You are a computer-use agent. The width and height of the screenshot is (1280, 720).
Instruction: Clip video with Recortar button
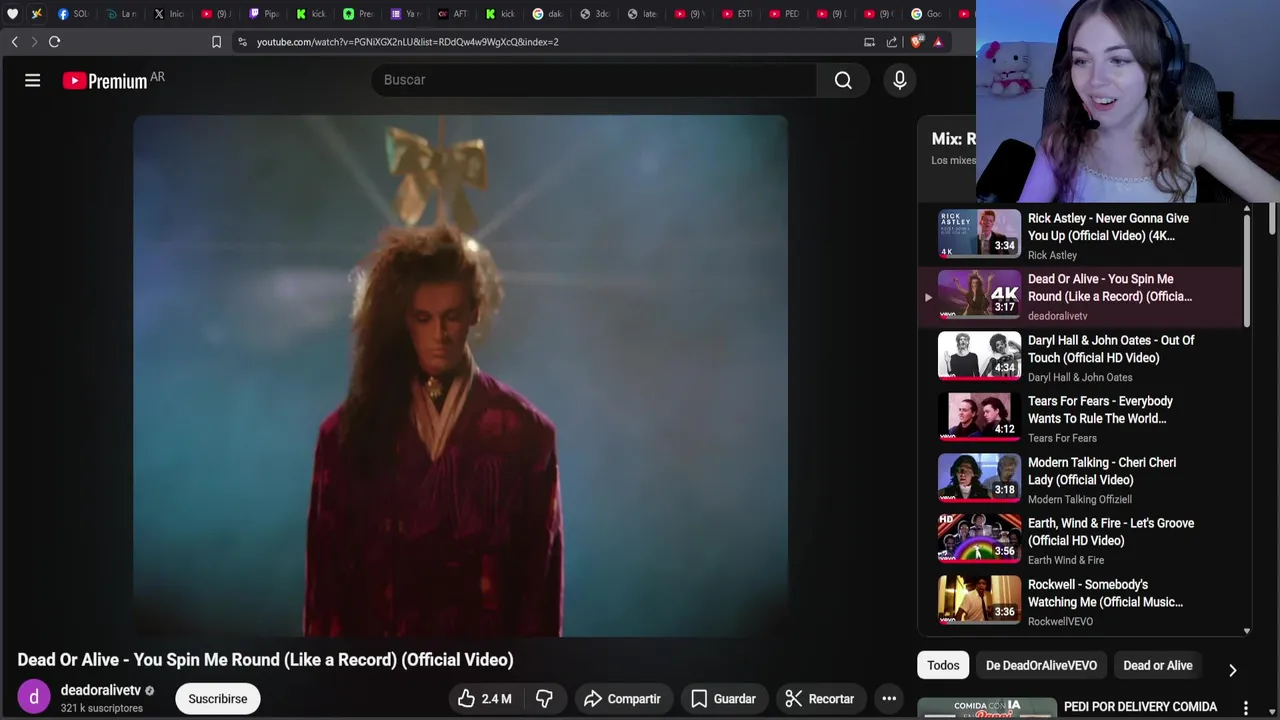[x=820, y=699]
